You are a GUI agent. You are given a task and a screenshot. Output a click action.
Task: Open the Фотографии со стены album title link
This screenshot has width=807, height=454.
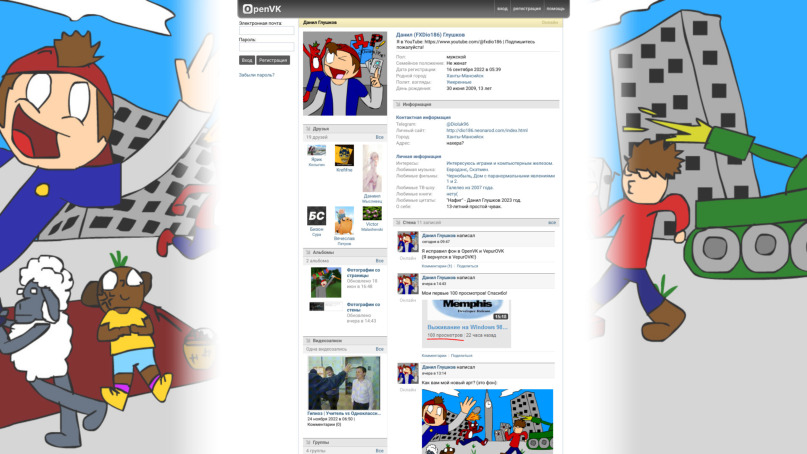click(363, 307)
